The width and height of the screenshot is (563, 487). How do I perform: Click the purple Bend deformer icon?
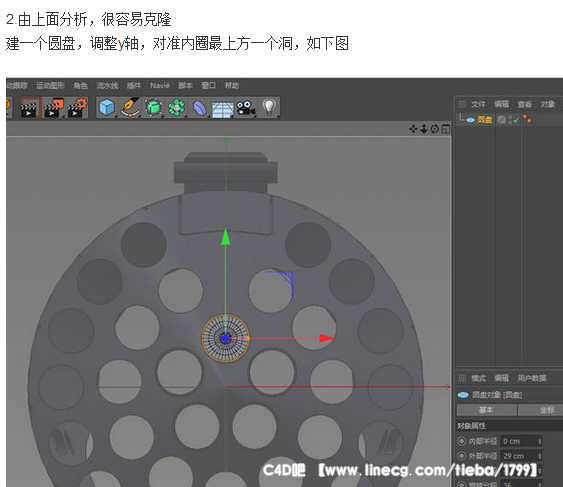coord(199,108)
